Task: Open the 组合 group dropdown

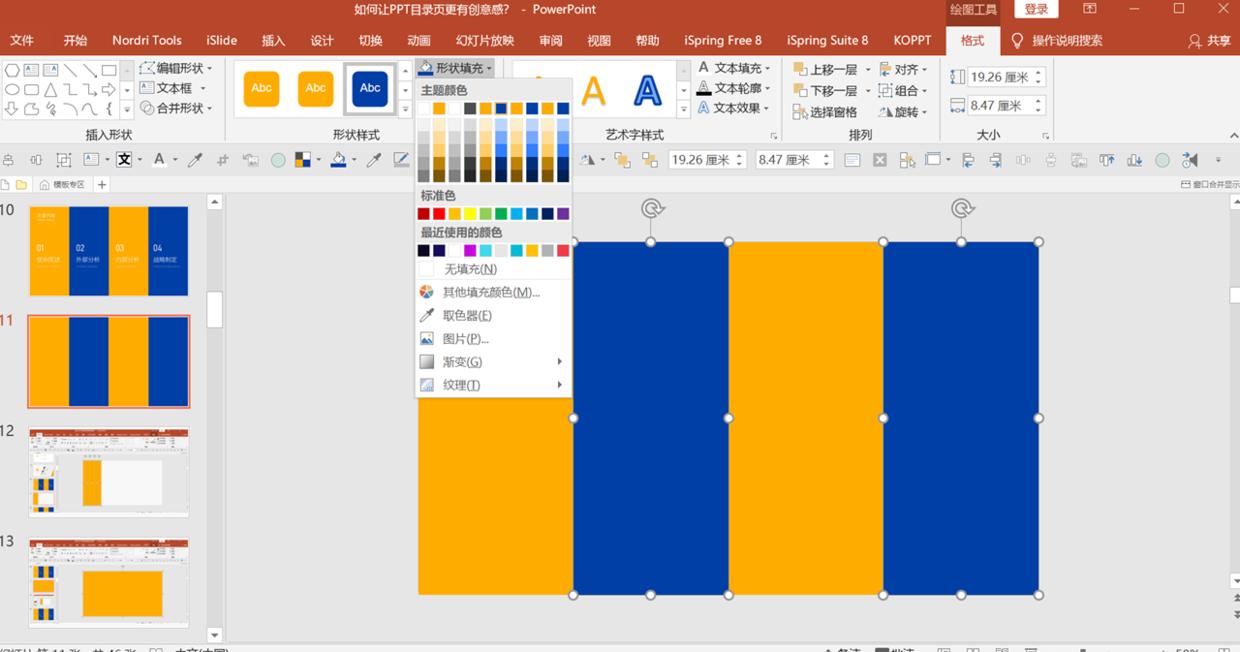Action: pyautogui.click(x=903, y=91)
